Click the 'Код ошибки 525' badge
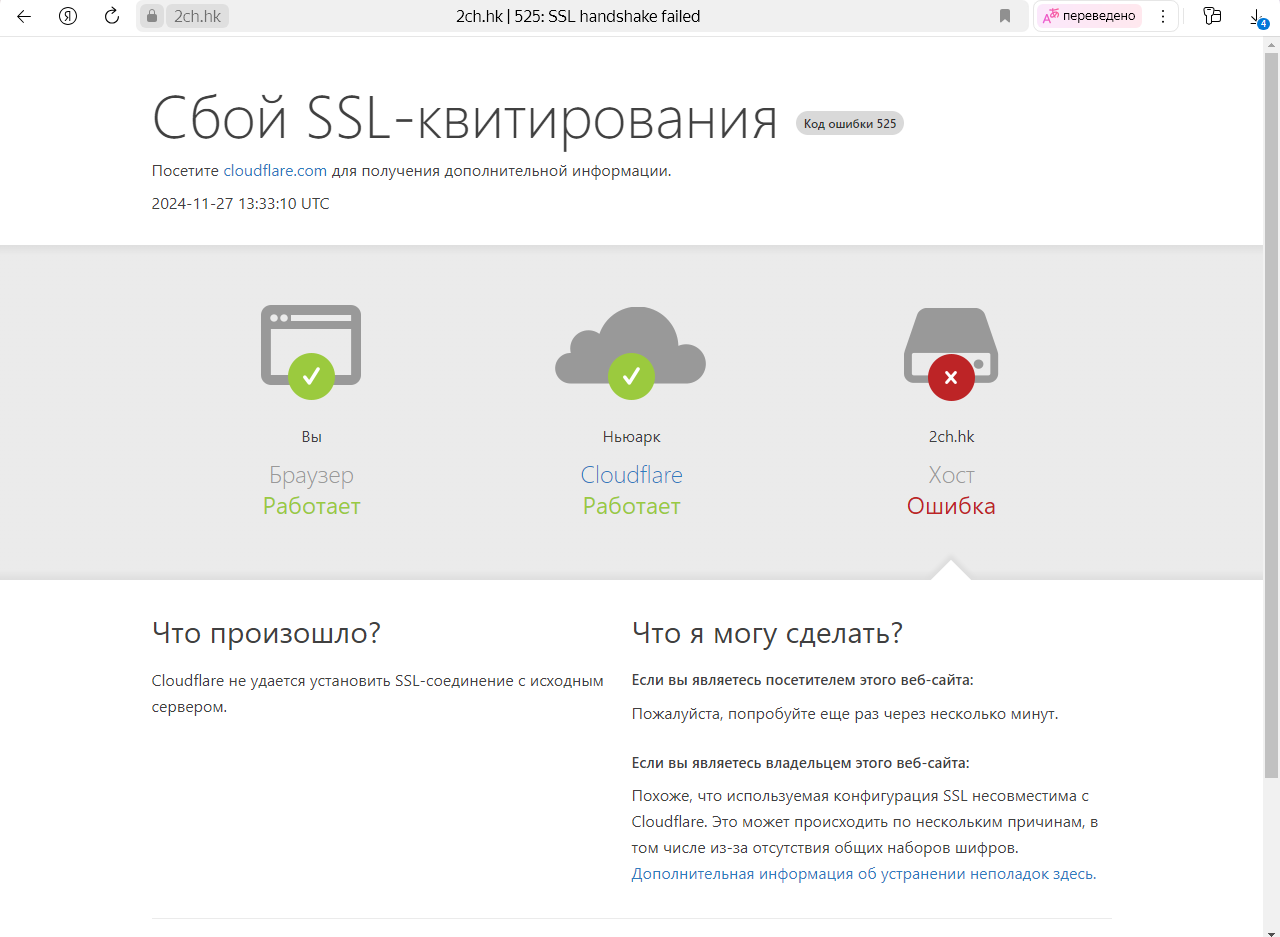This screenshot has width=1280, height=937. (850, 124)
